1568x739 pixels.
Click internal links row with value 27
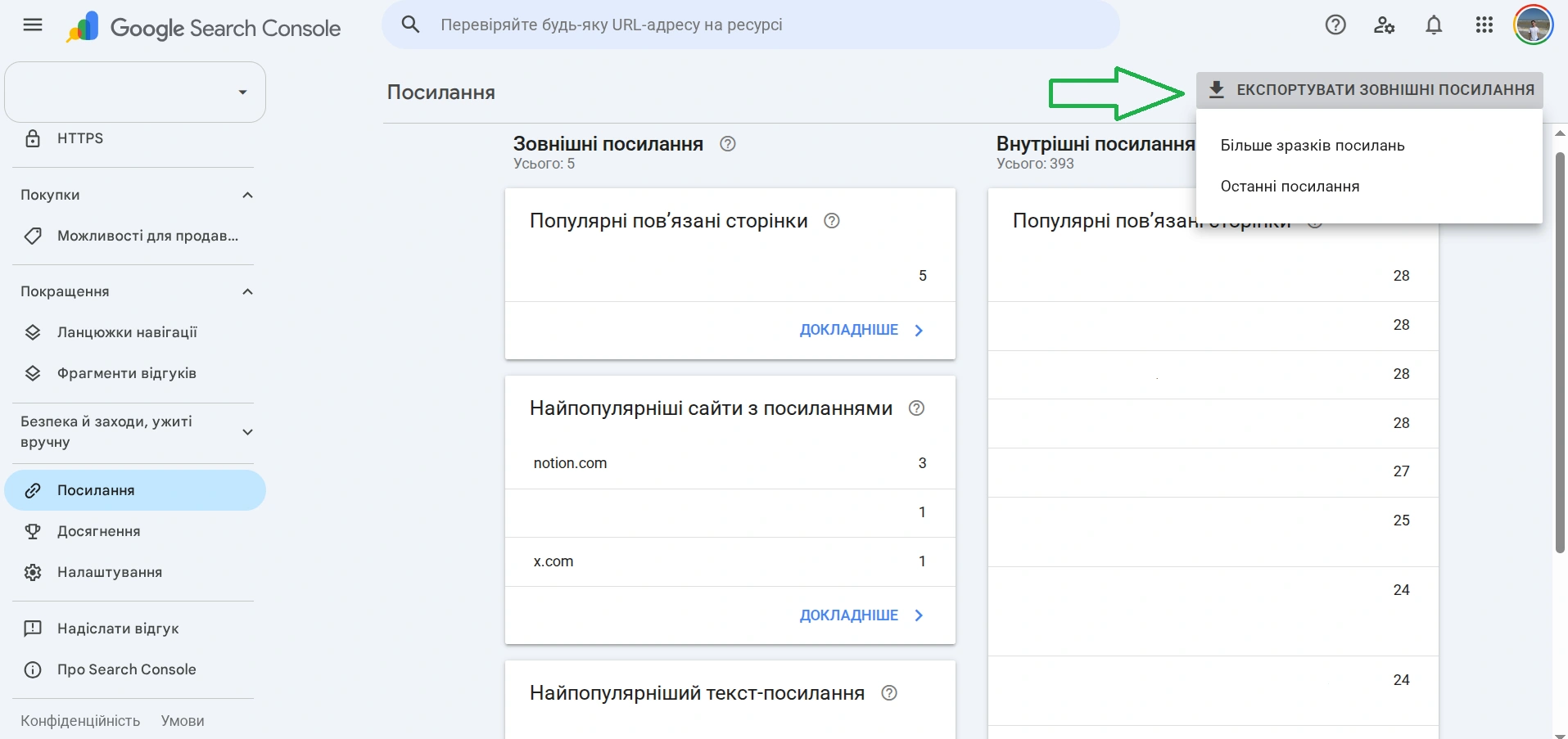[x=1213, y=472]
